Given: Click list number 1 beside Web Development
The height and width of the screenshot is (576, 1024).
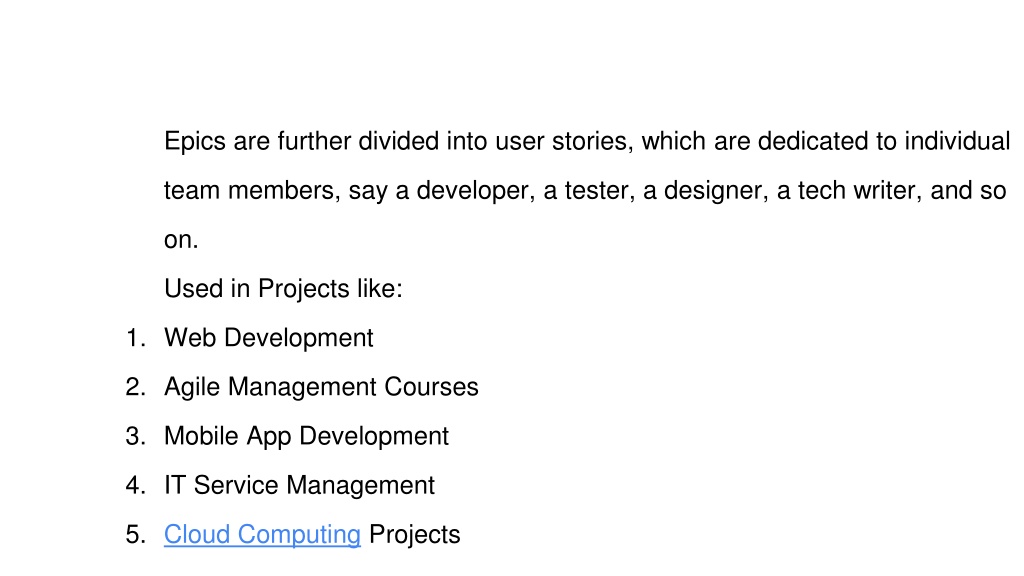Looking at the screenshot, I should pos(135,338).
